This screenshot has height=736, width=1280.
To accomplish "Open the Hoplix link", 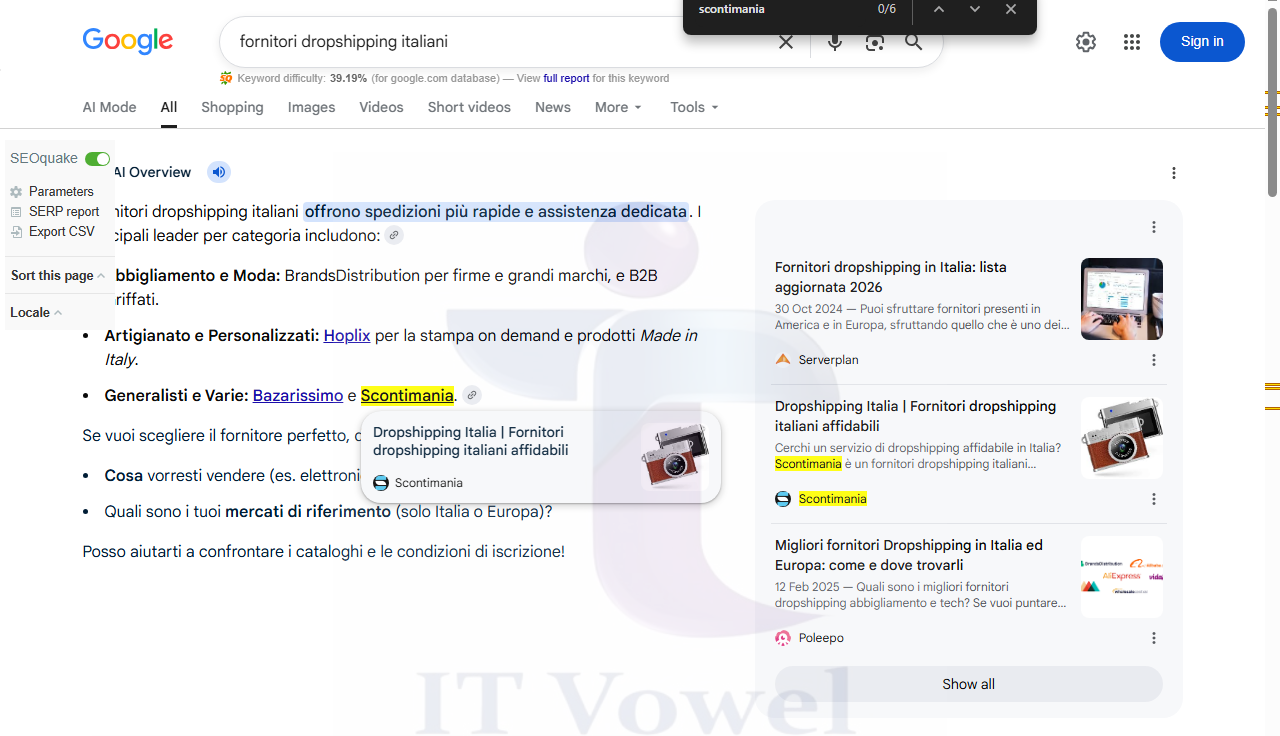I will (x=347, y=335).
